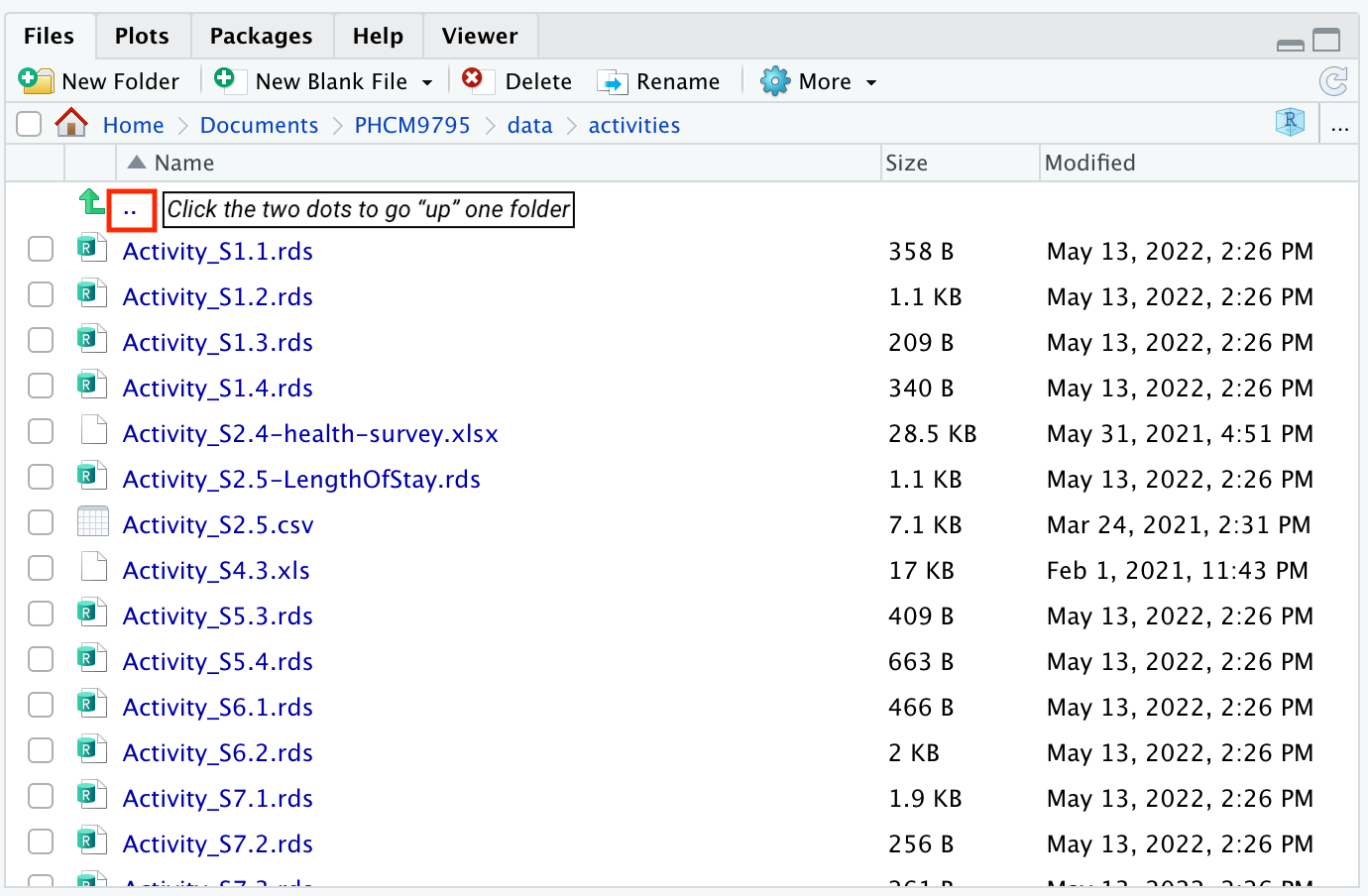Click the New Folder icon
1368x896 pixels.
pyautogui.click(x=36, y=81)
